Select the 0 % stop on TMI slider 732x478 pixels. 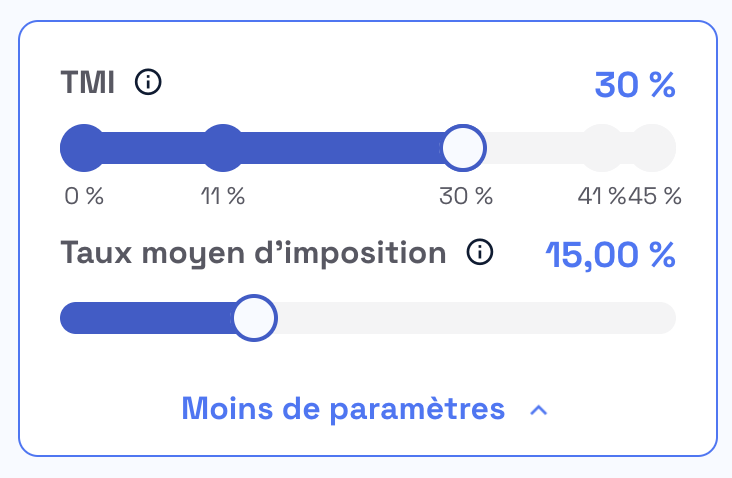point(84,148)
